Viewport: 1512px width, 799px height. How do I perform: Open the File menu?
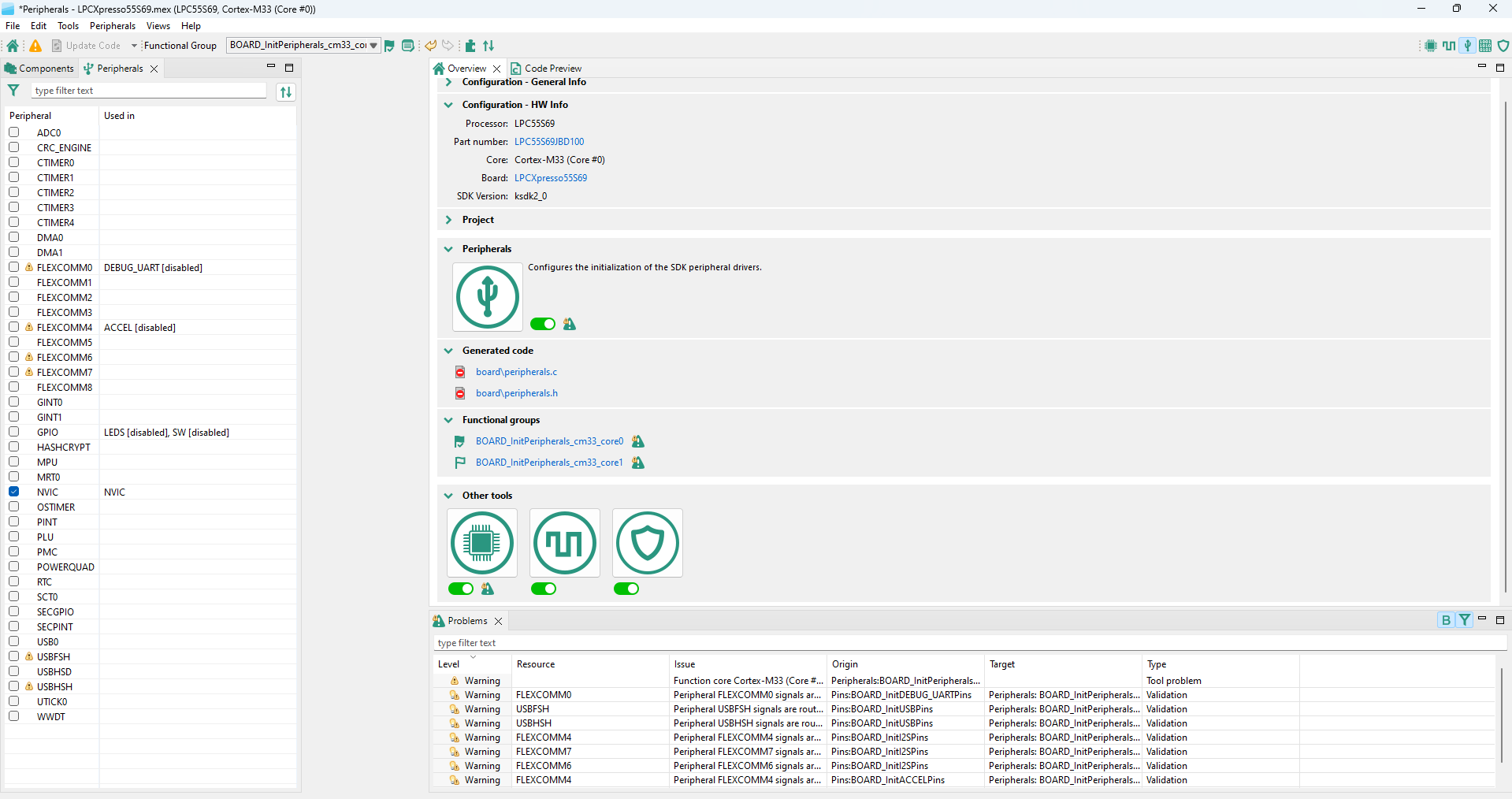coord(13,26)
